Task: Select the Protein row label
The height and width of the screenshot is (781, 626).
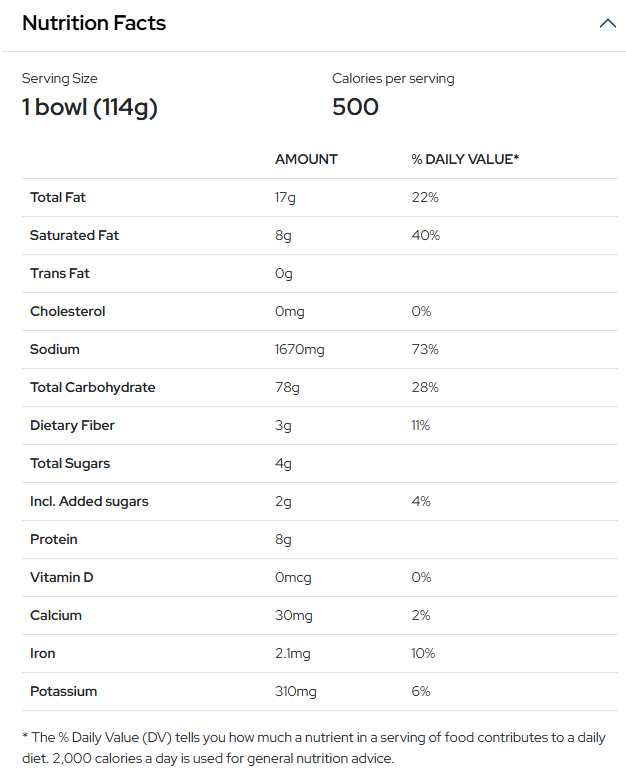Action: [53, 539]
